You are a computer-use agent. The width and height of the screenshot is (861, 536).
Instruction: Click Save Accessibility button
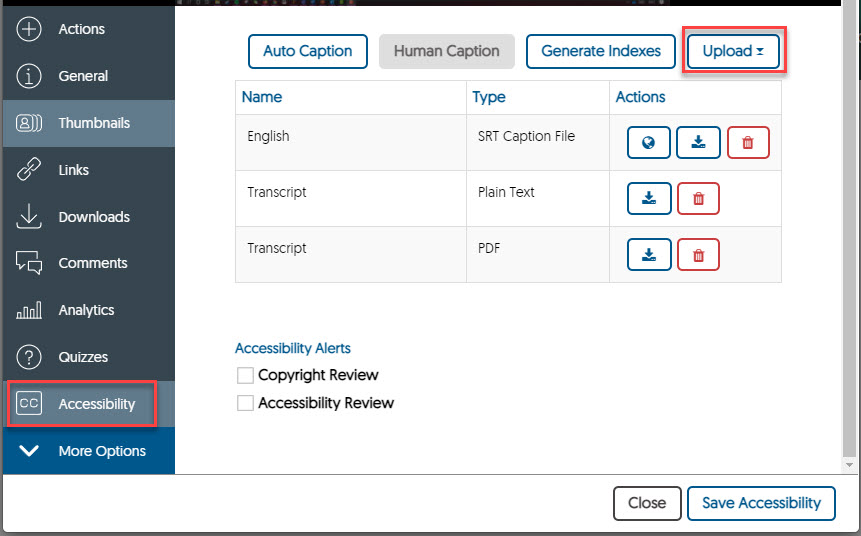(761, 503)
